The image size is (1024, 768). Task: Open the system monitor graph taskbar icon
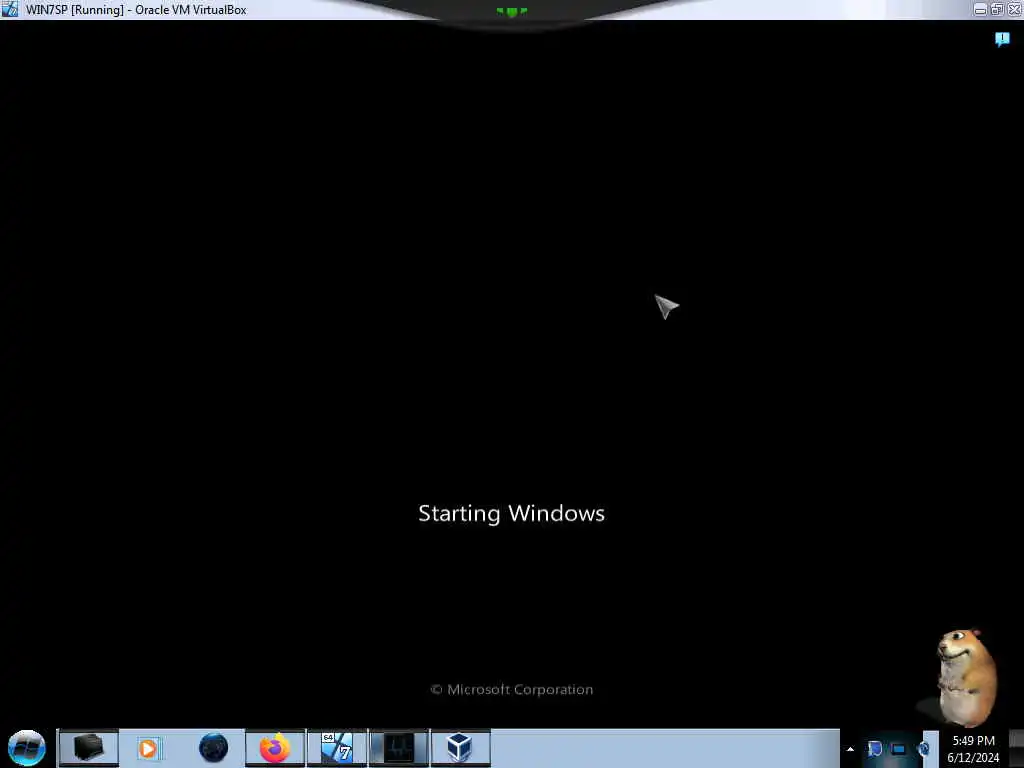click(x=399, y=748)
